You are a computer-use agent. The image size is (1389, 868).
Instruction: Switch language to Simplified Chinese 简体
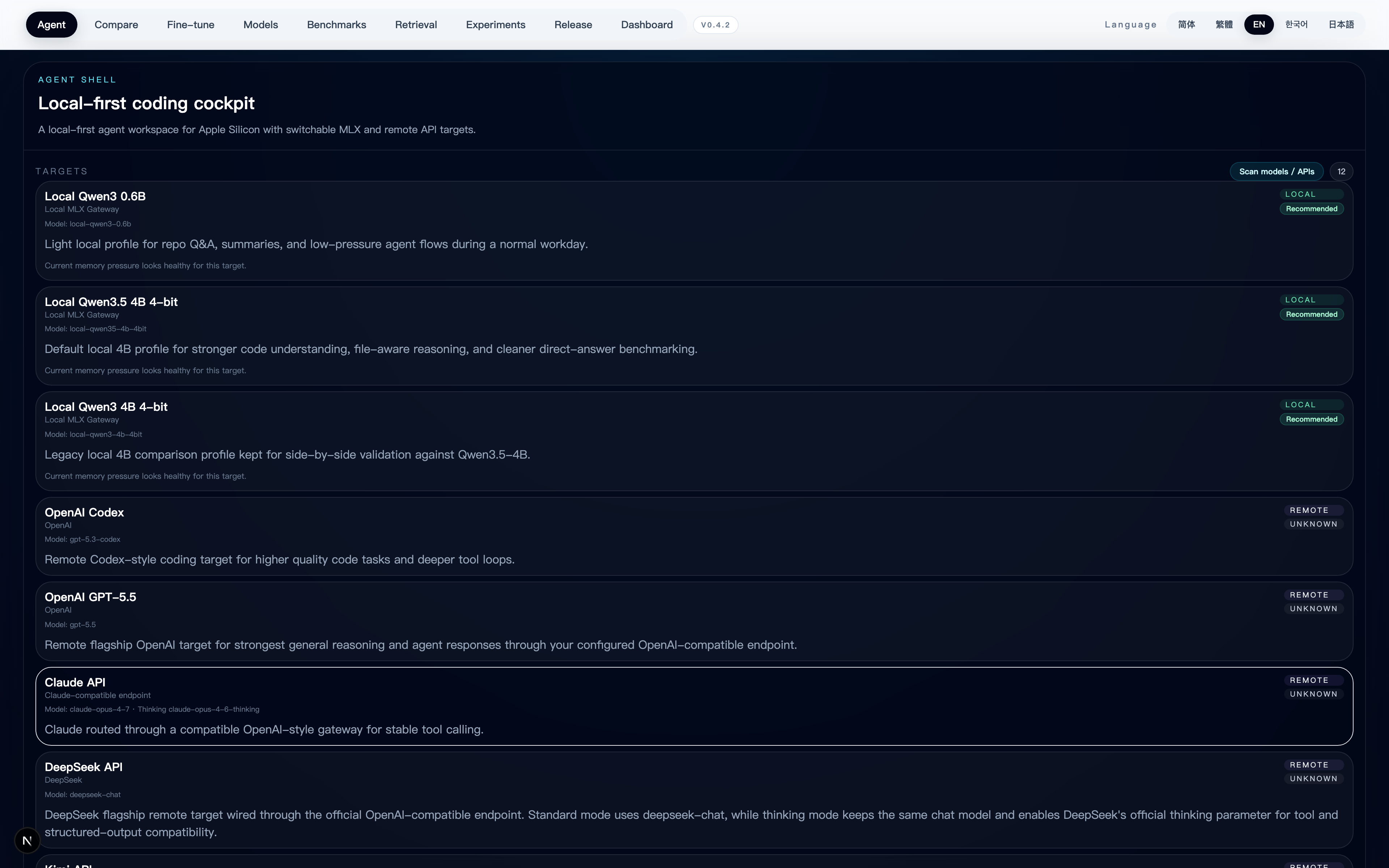coord(1186,25)
